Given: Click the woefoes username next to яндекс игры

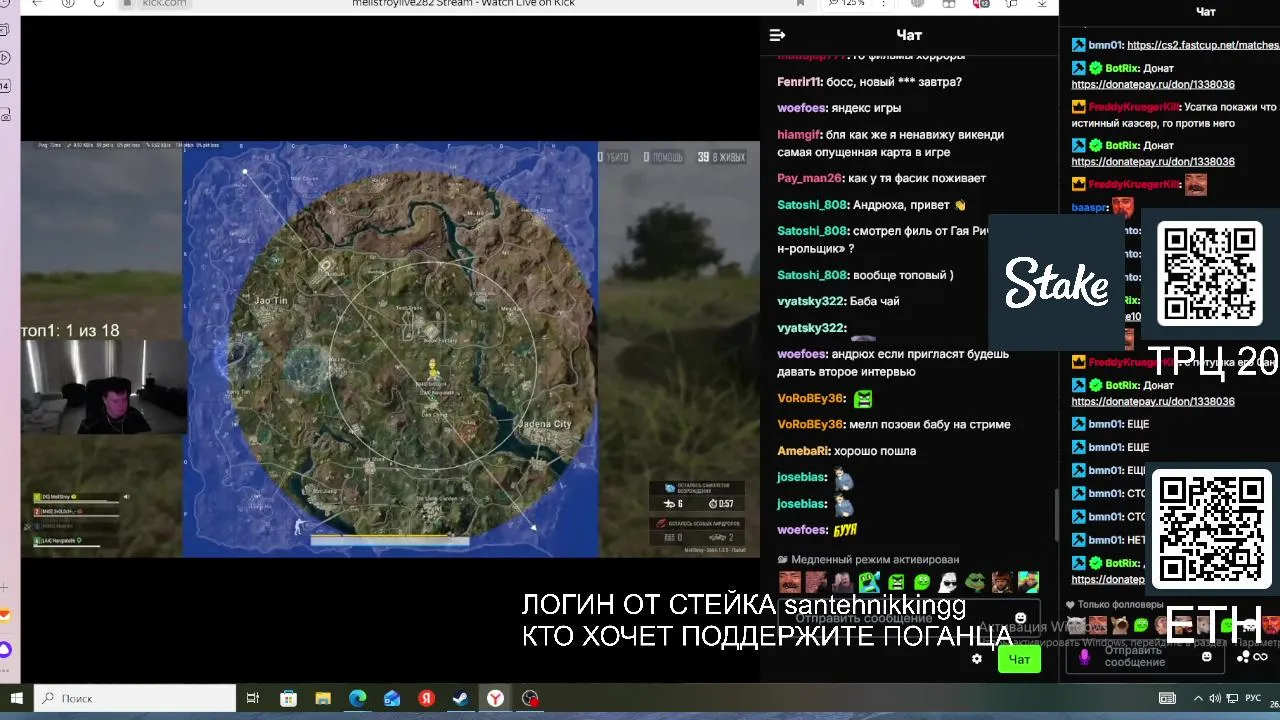Looking at the screenshot, I should click(801, 108).
